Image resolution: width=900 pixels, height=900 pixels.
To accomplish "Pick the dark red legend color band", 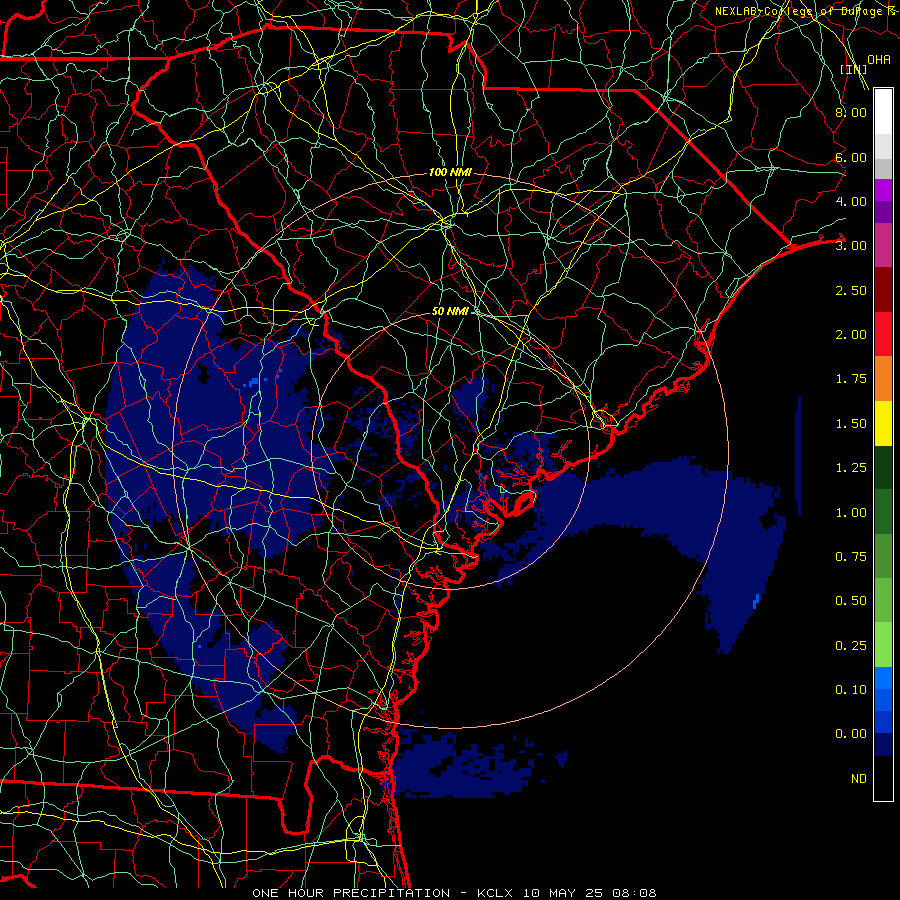I will [x=883, y=290].
